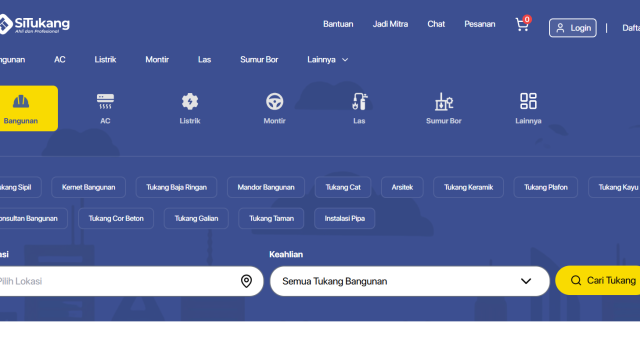The image size is (640, 360).
Task: Click the location pin icon in field
Action: (246, 281)
